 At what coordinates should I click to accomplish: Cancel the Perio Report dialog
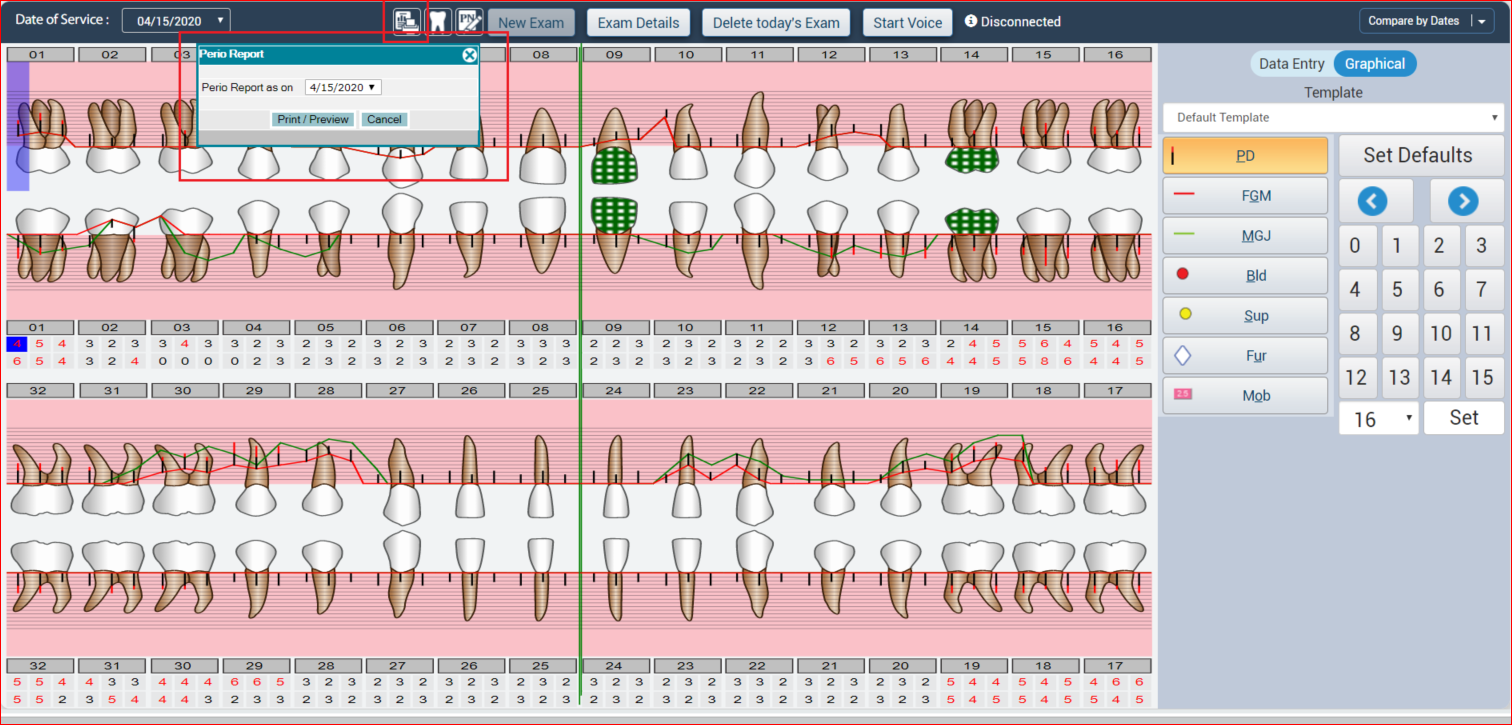pyautogui.click(x=384, y=120)
